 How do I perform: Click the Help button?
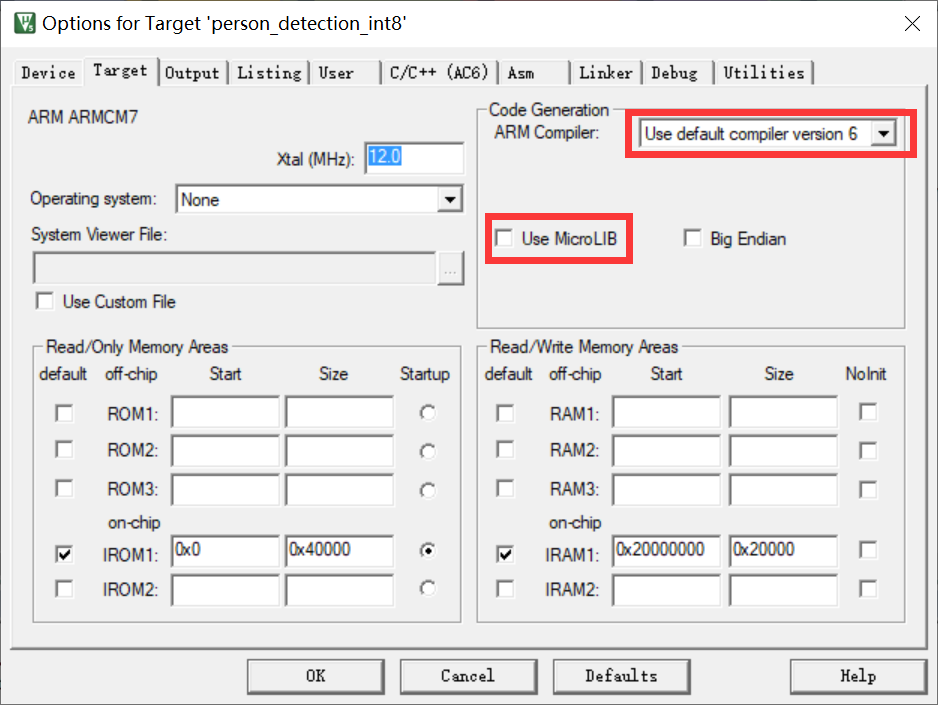tap(858, 676)
